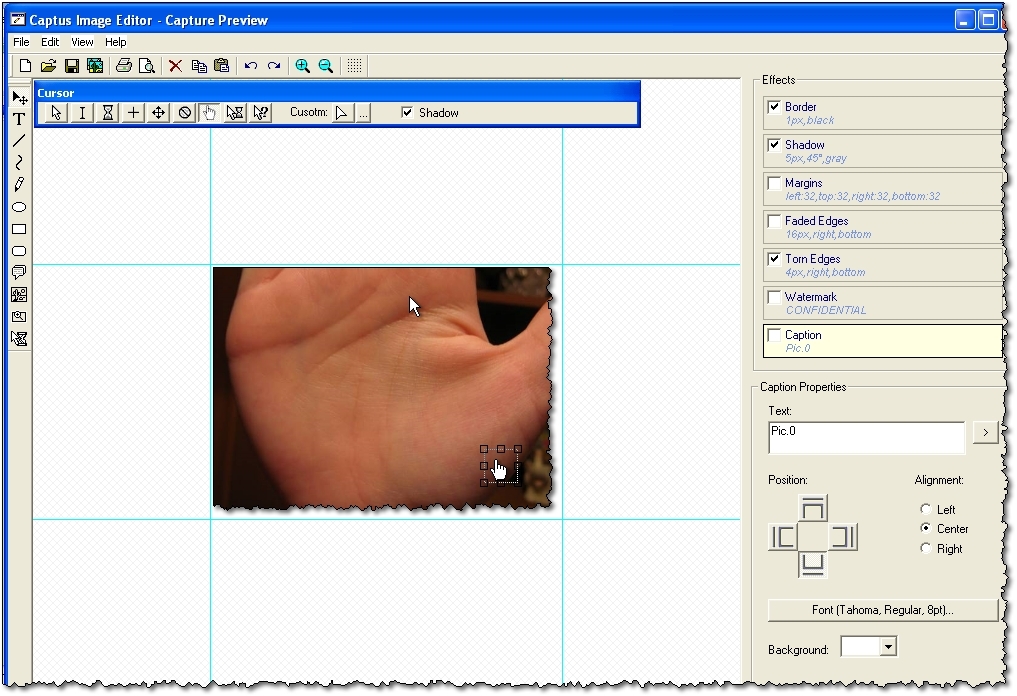This screenshot has width=1017, height=696.
Task: Select the Text tool in left toolbar
Action: point(19,119)
